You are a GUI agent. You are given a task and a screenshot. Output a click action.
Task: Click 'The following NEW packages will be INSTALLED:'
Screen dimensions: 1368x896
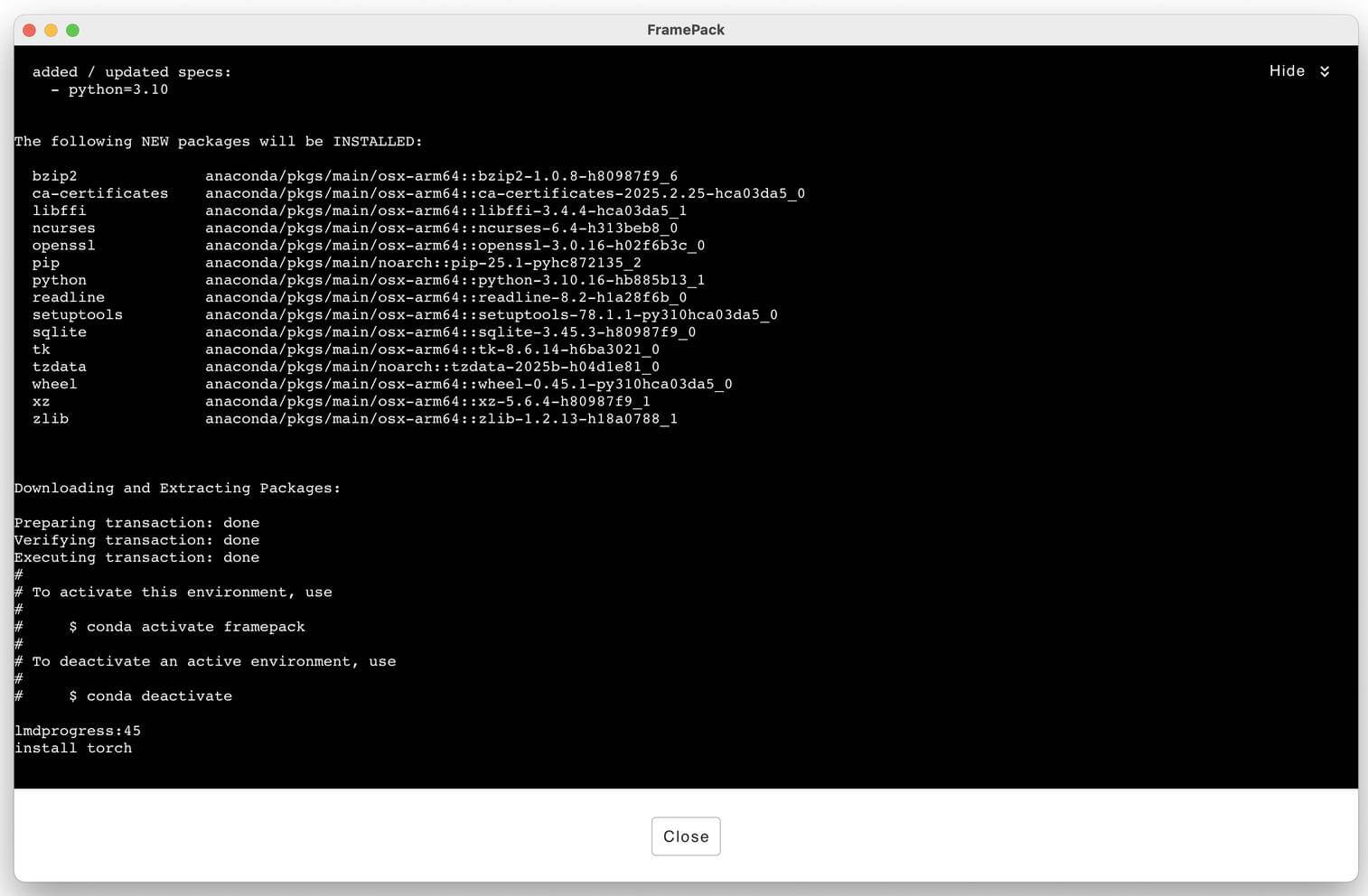[x=219, y=142]
